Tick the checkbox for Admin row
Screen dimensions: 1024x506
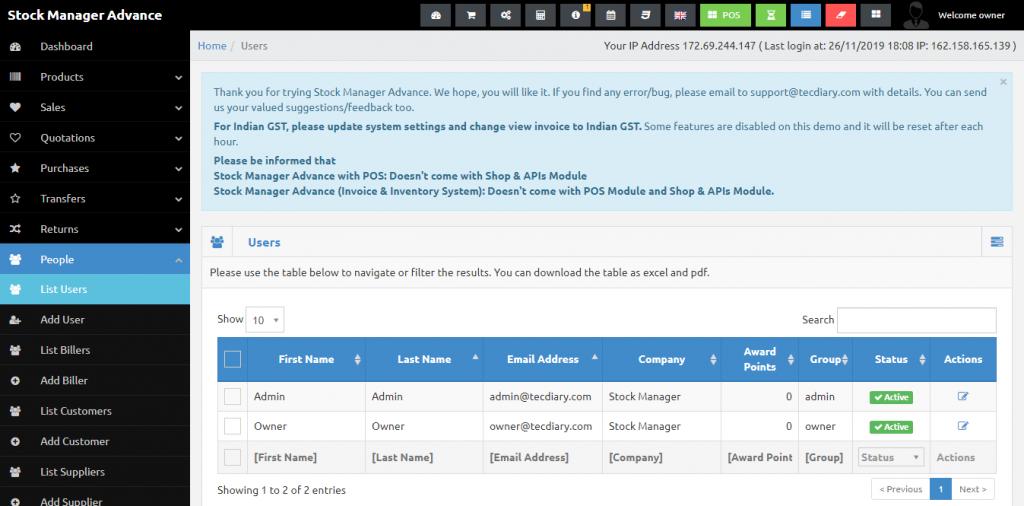pyautogui.click(x=232, y=396)
